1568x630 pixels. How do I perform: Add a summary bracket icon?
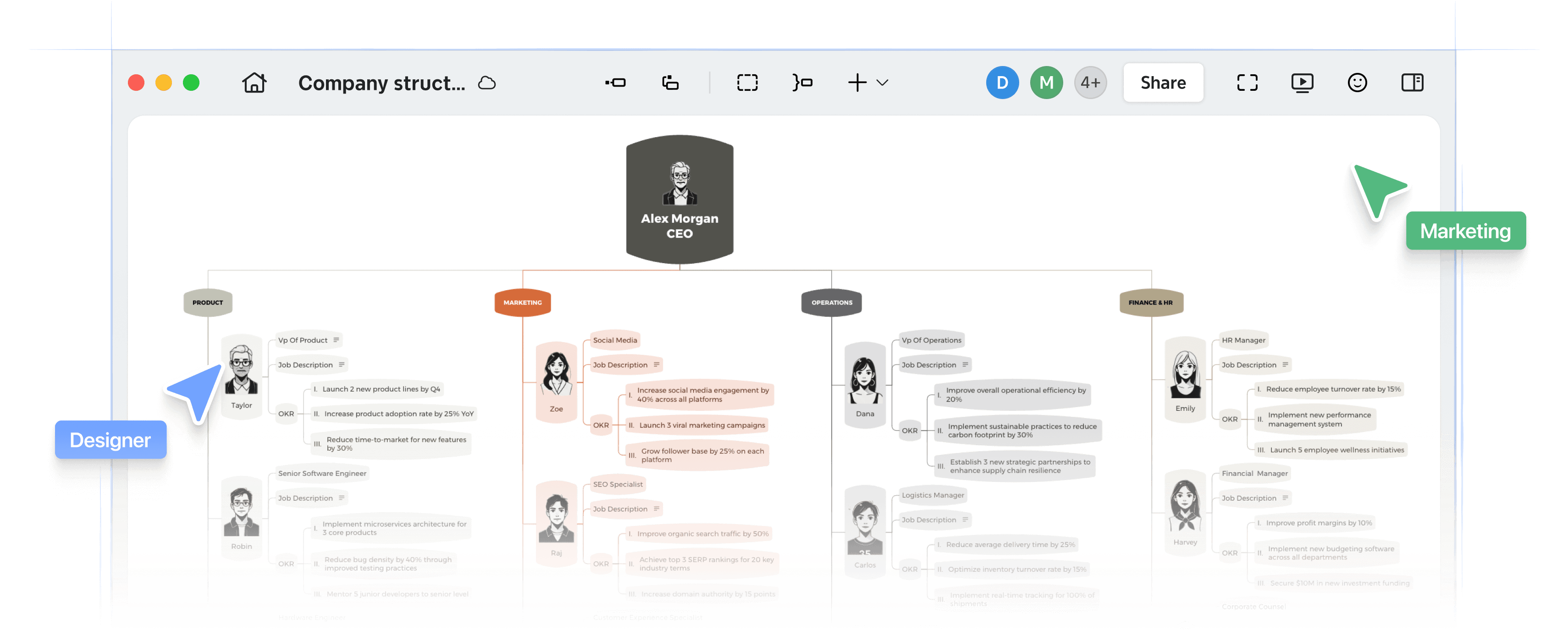(x=802, y=82)
